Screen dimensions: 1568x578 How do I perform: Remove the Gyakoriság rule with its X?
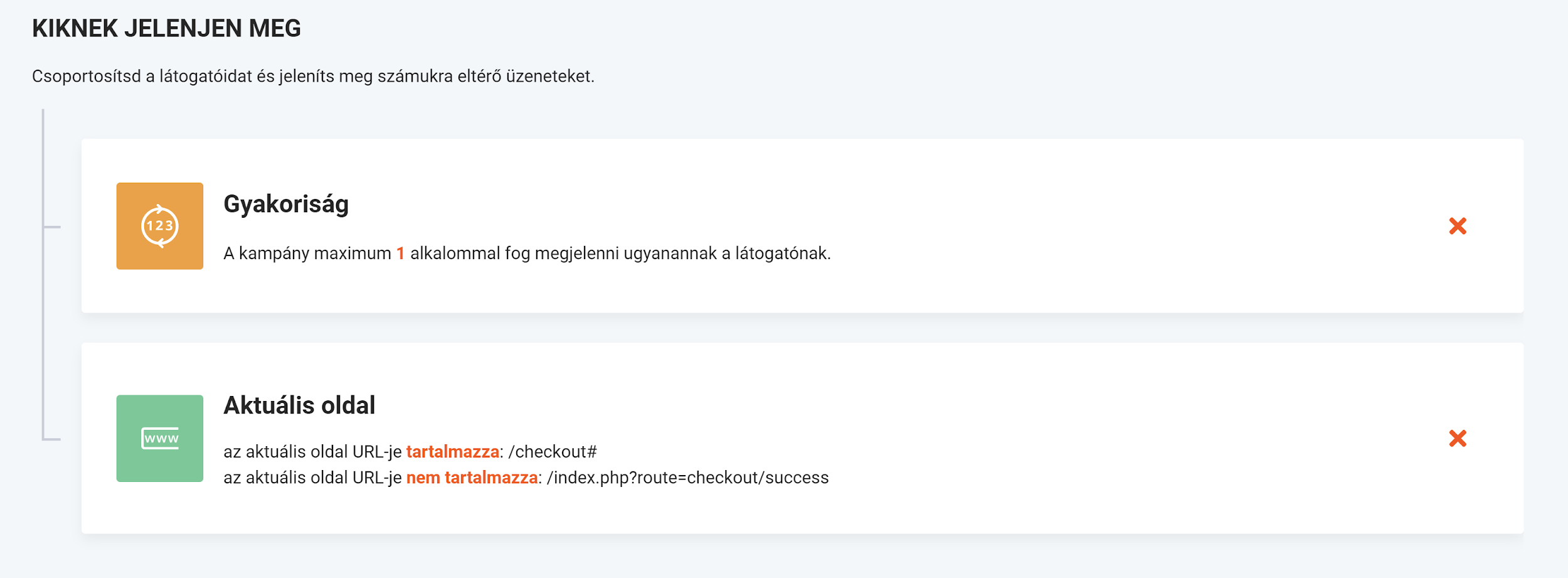click(x=1457, y=226)
